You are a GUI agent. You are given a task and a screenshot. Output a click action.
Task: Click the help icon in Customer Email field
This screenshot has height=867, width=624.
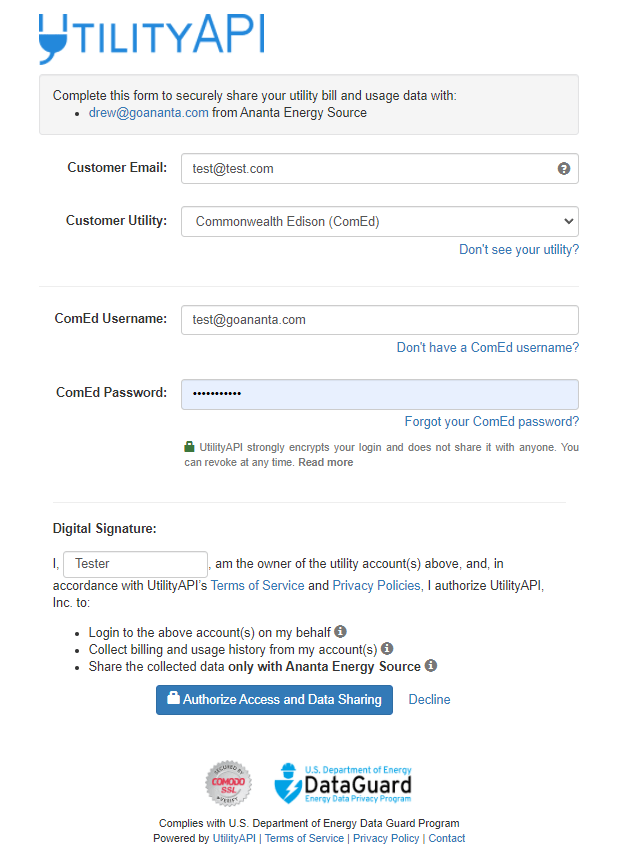[563, 169]
